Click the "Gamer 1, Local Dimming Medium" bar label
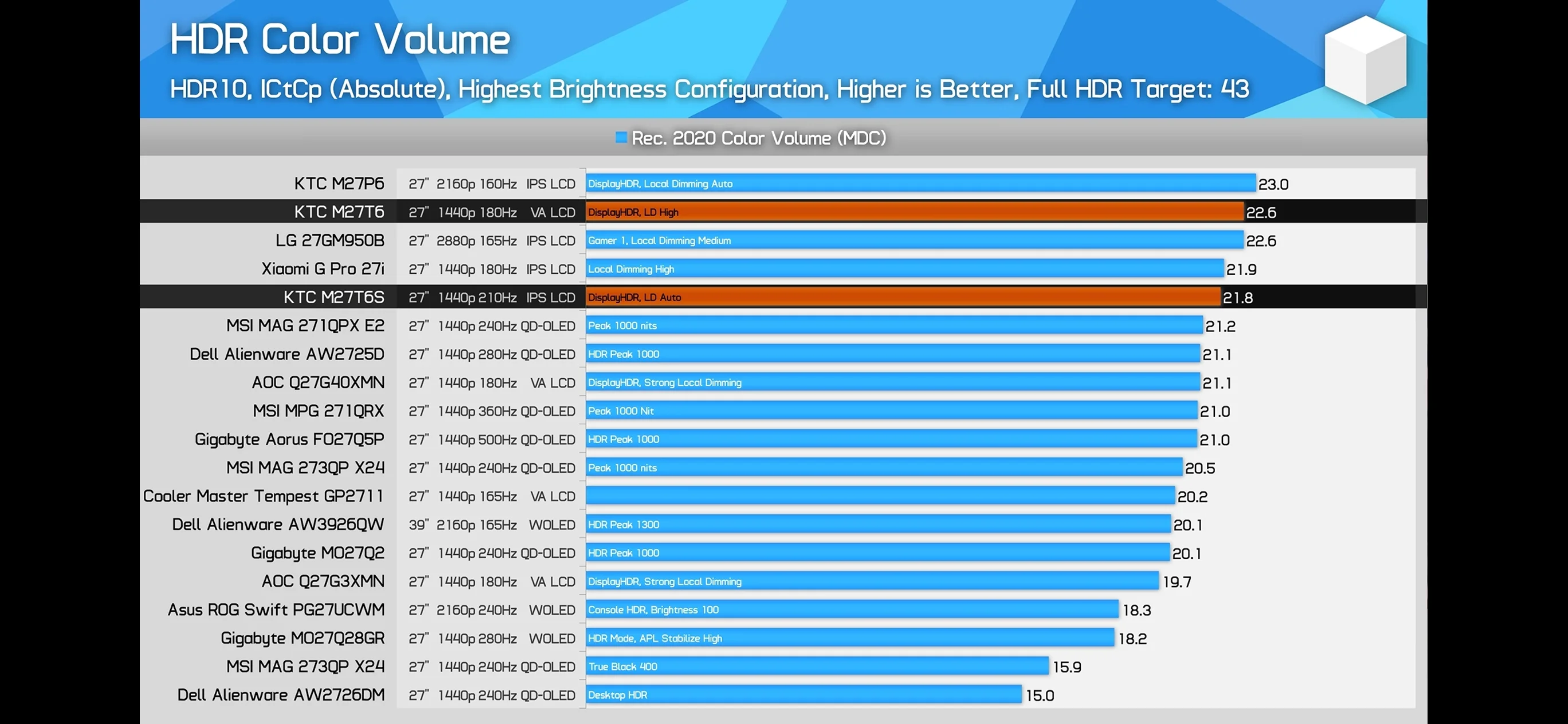The width and height of the screenshot is (1568, 724). tap(659, 241)
